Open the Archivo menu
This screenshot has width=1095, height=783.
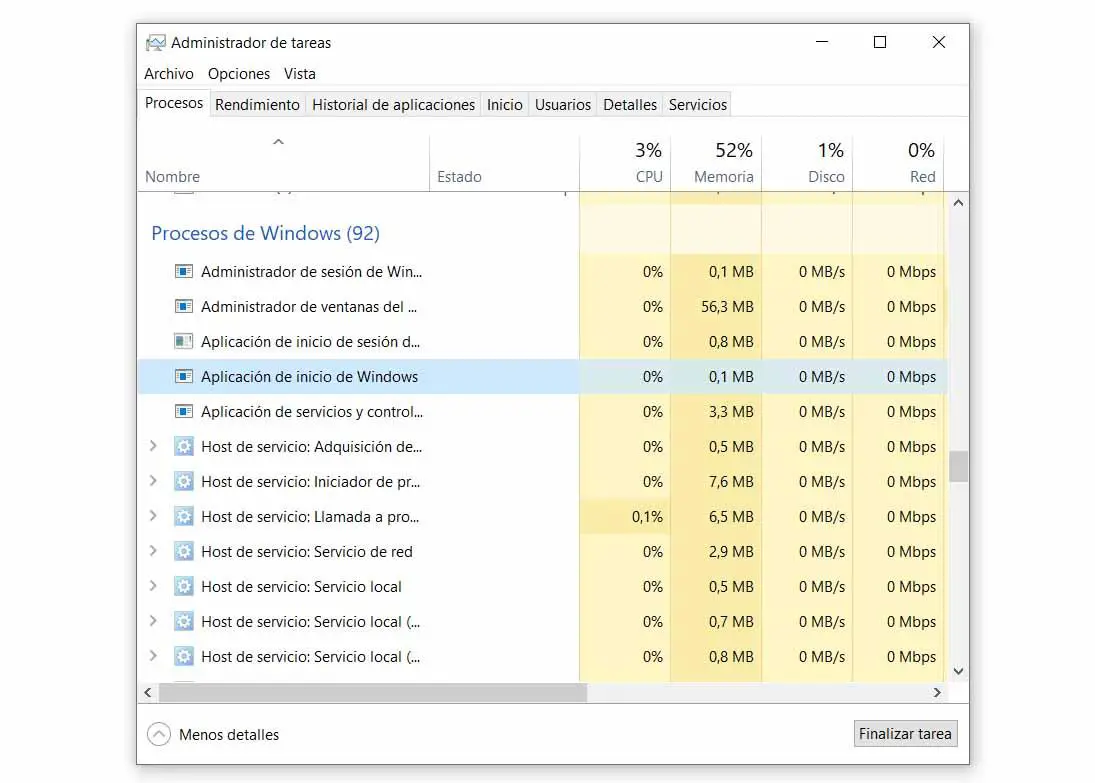coord(169,73)
